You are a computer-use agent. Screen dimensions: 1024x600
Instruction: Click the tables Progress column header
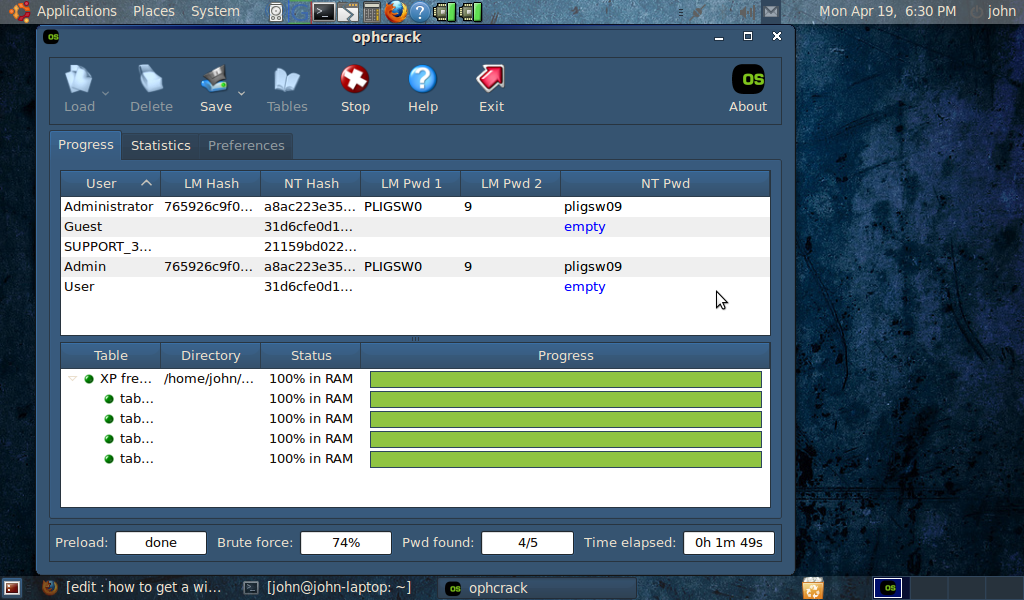click(566, 356)
